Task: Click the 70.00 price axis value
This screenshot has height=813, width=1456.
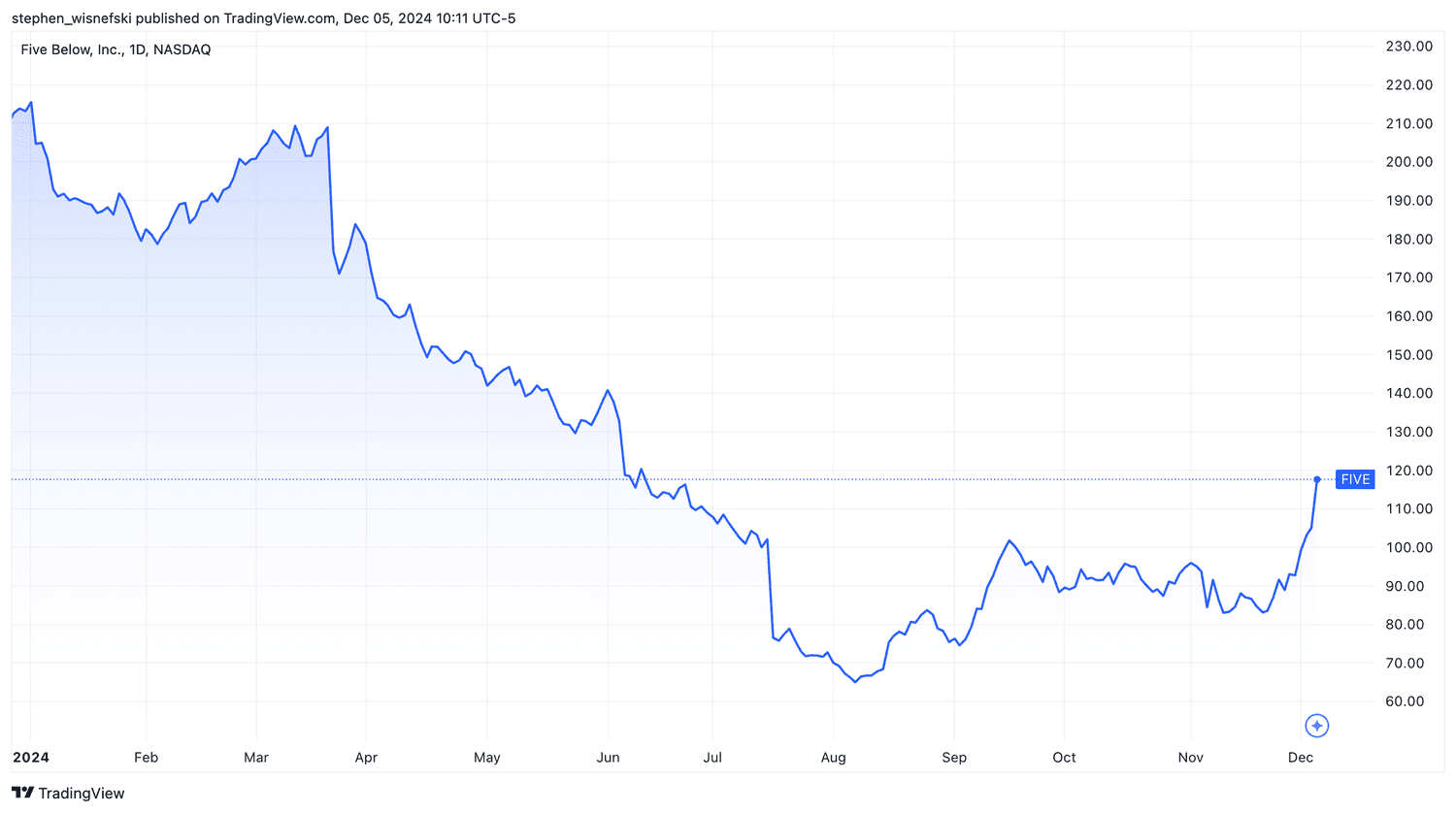Action: click(1405, 664)
